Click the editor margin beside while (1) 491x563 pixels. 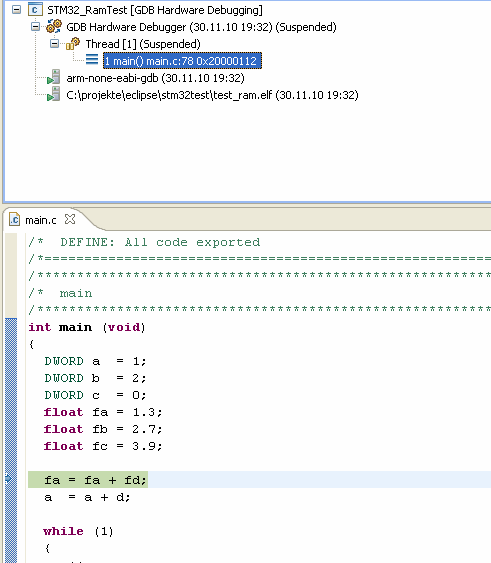pyautogui.click(x=11, y=531)
